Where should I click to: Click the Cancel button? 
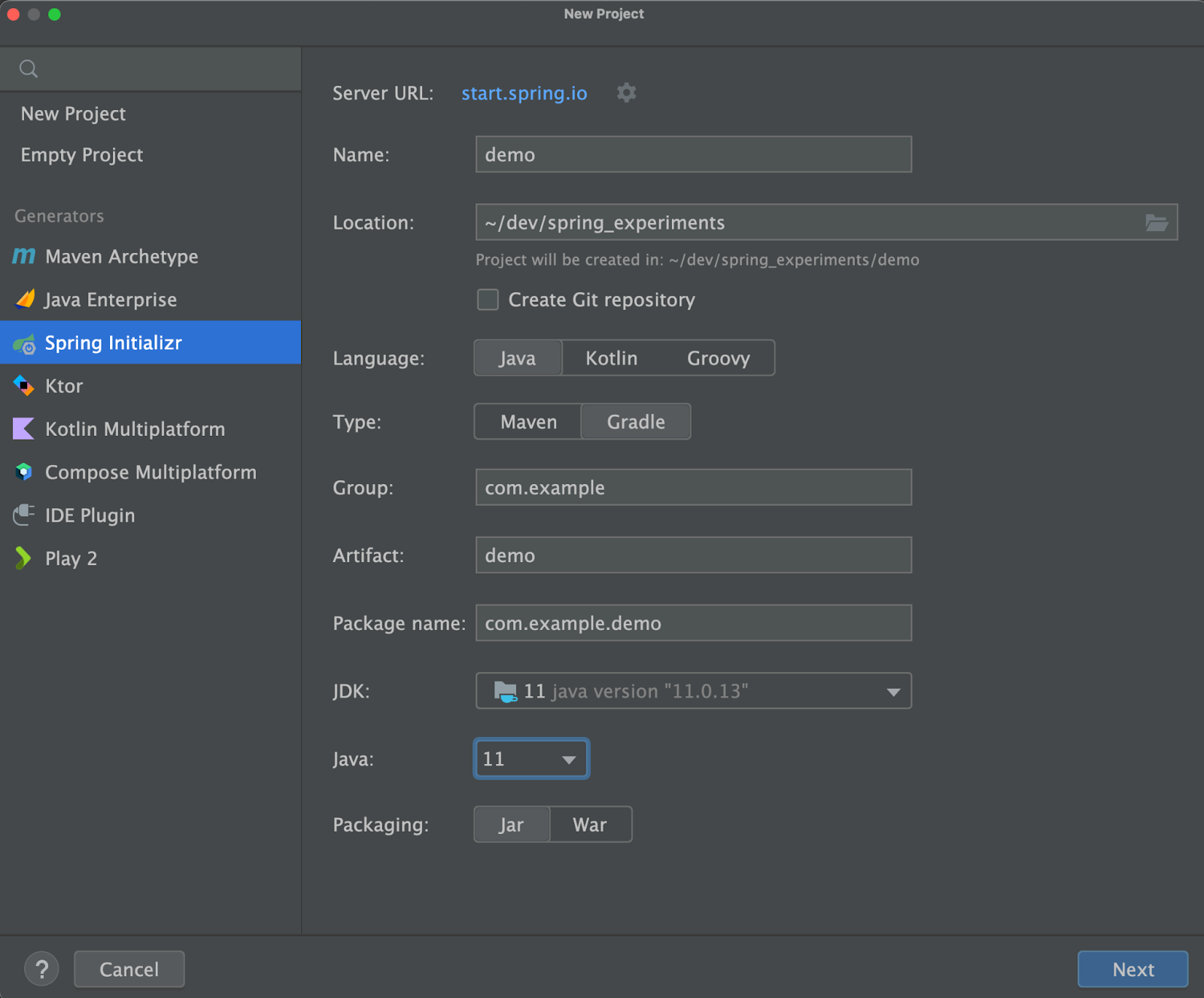(x=129, y=969)
